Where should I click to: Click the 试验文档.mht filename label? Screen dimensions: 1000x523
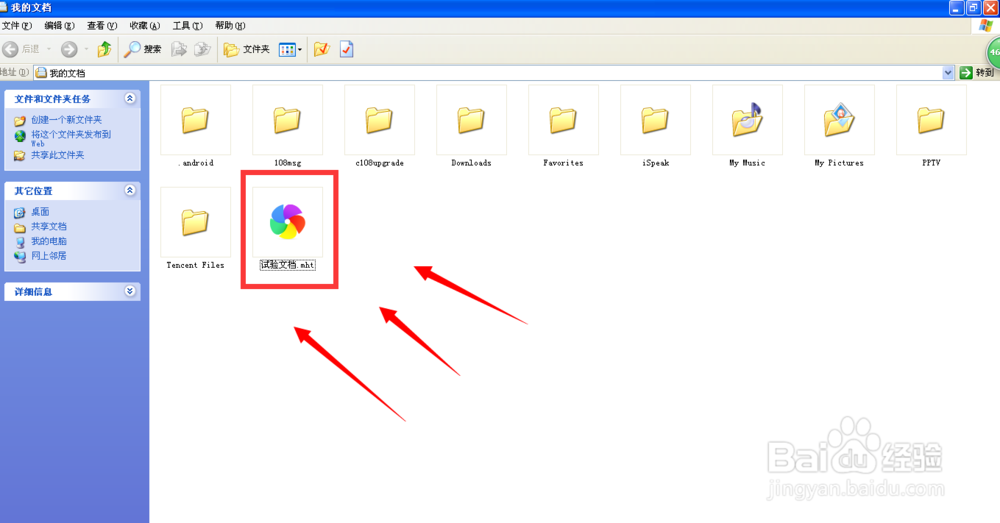pyautogui.click(x=287, y=265)
